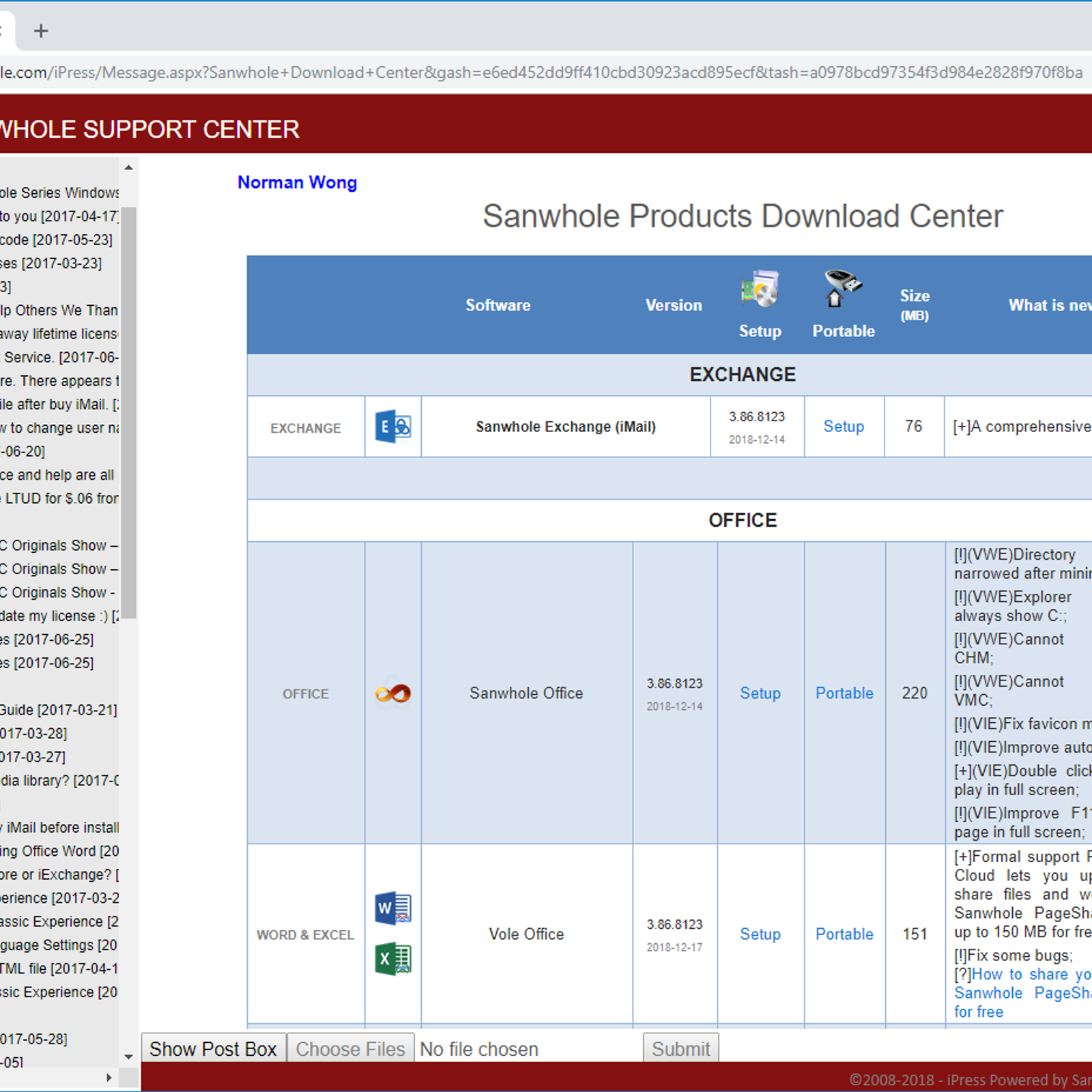
Task: Click the Setup CD icon in table header
Action: point(760,289)
